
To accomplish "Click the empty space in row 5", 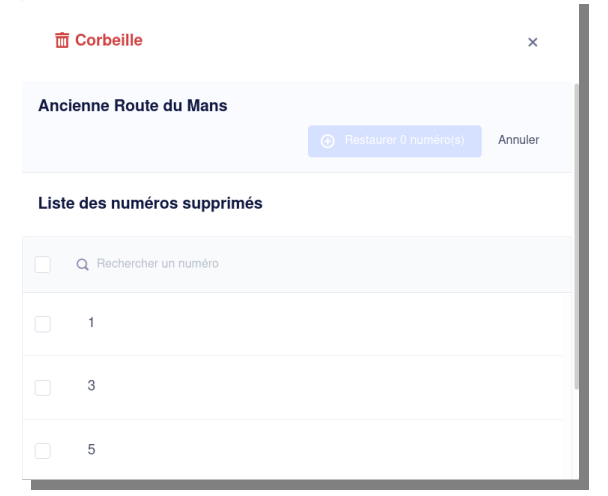I will coord(330,451).
